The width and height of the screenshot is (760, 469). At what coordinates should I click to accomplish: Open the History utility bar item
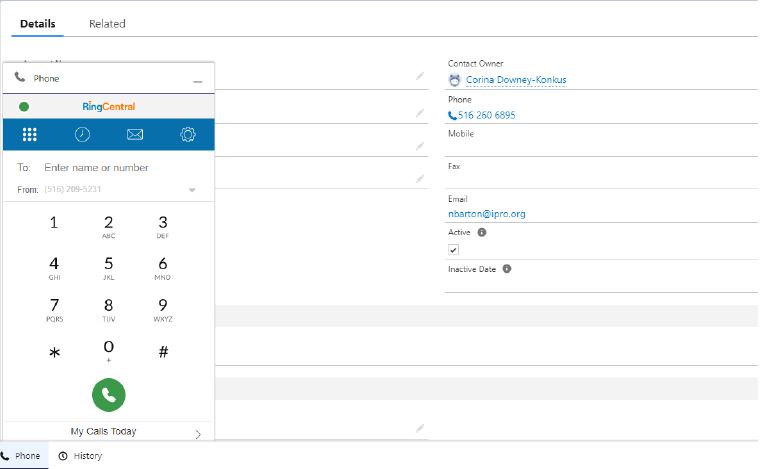coord(80,456)
